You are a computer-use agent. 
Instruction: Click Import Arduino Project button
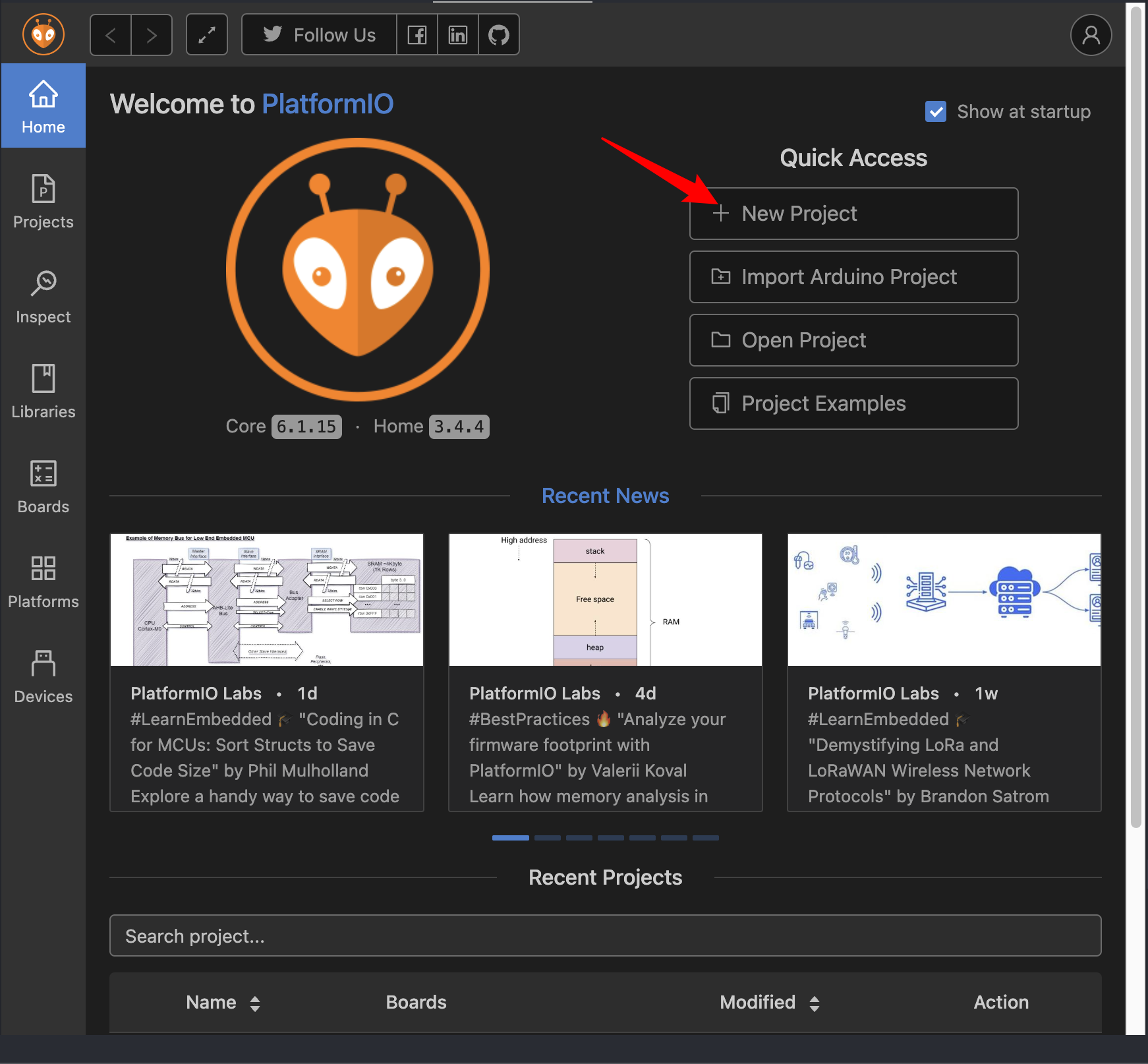click(x=853, y=277)
